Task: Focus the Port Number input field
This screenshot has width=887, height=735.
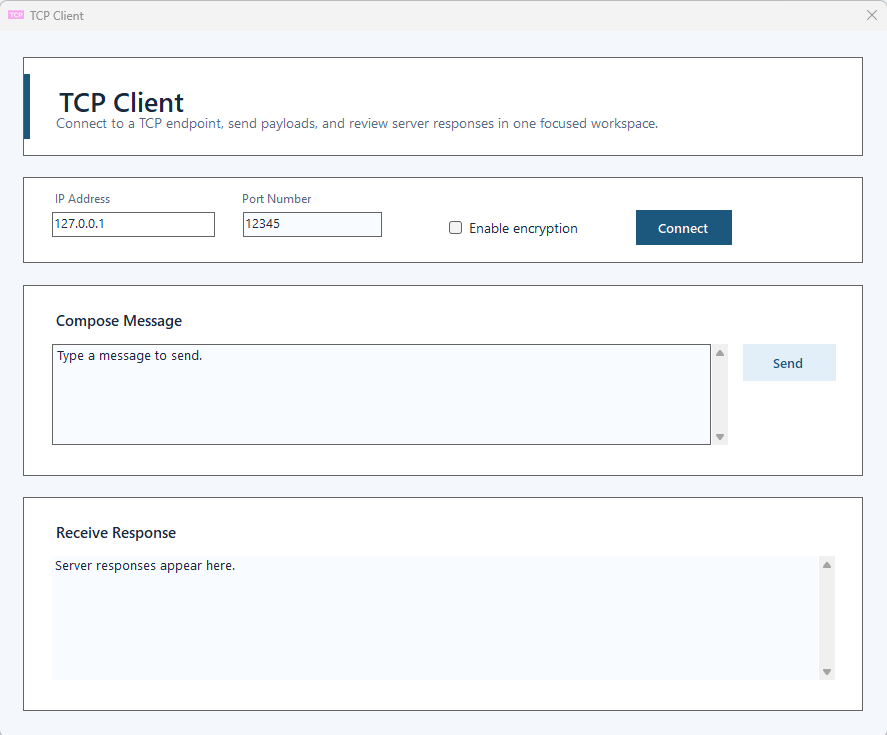Action: point(312,224)
